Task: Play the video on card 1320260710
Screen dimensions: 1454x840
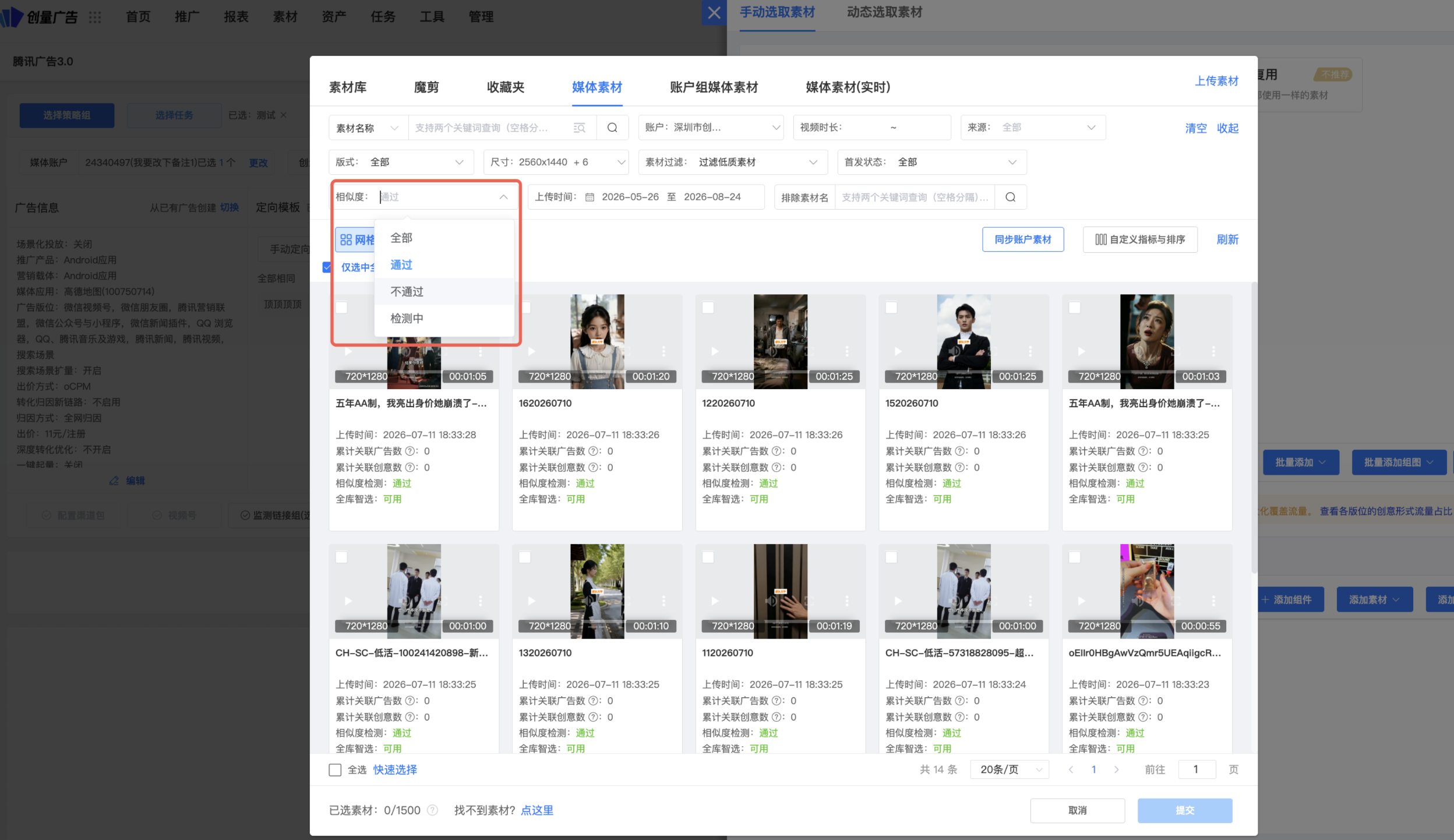Action: pyautogui.click(x=531, y=601)
